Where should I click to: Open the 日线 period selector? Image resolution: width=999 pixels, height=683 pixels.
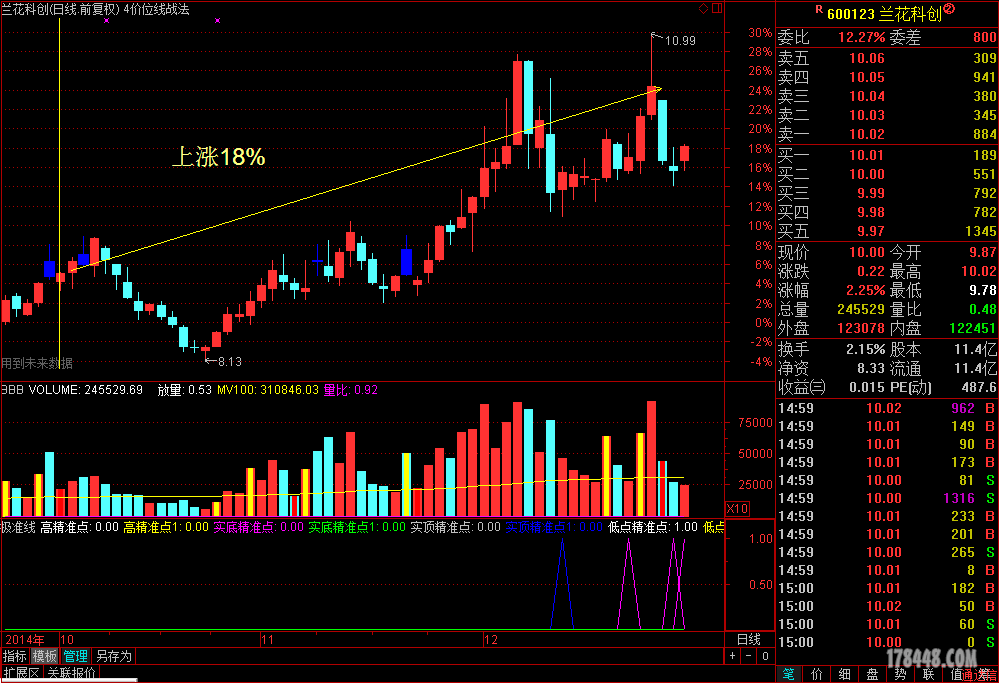point(748,639)
